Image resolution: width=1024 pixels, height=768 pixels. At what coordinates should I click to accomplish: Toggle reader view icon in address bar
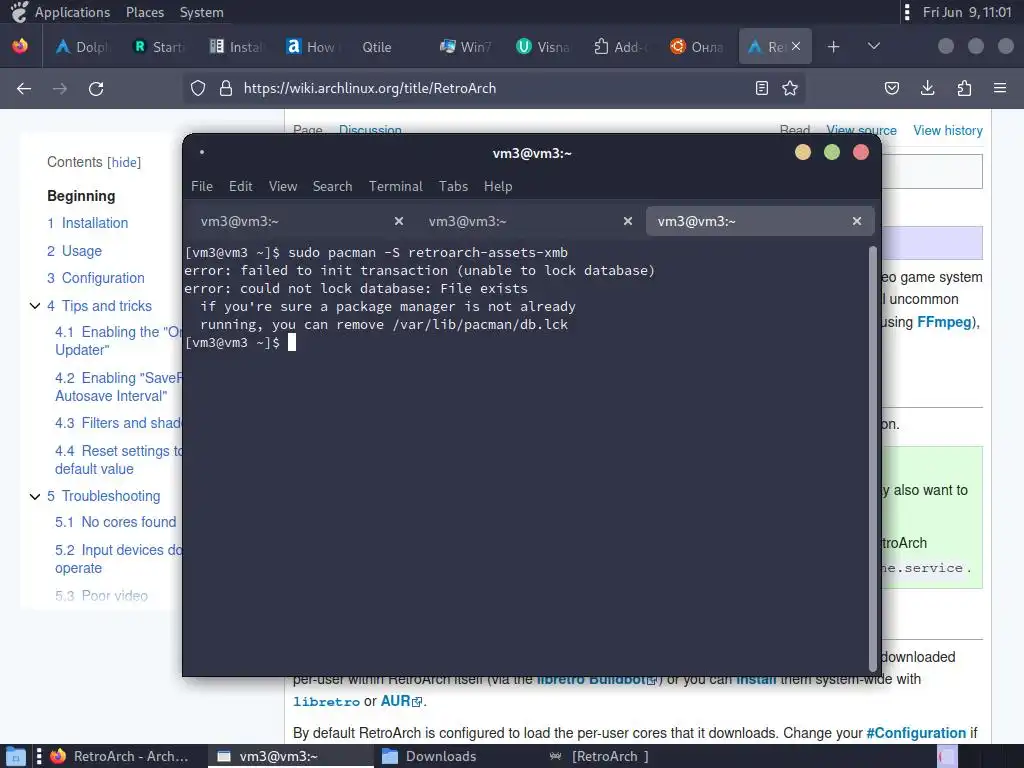(761, 88)
